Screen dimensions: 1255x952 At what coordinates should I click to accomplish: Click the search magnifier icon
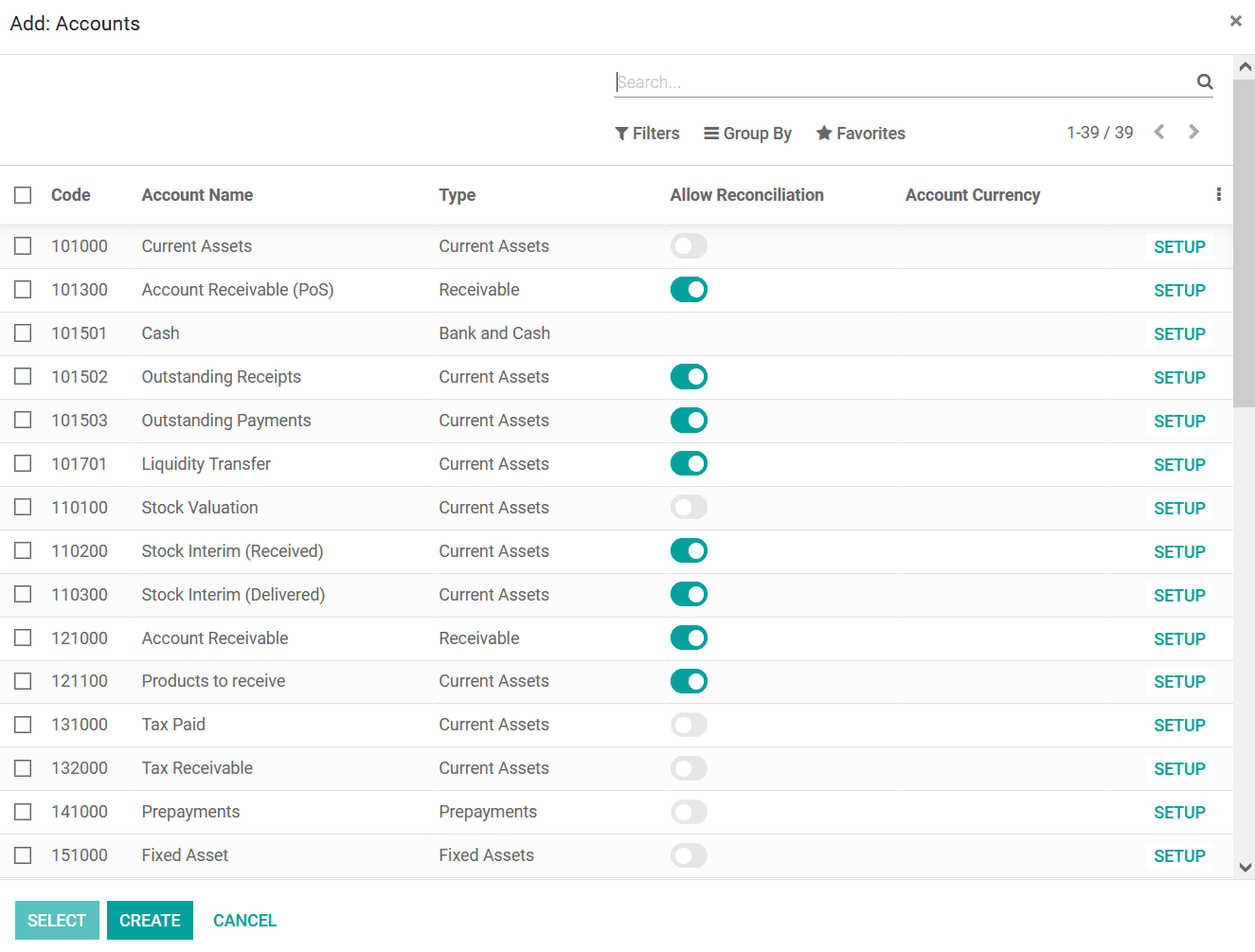[1204, 81]
